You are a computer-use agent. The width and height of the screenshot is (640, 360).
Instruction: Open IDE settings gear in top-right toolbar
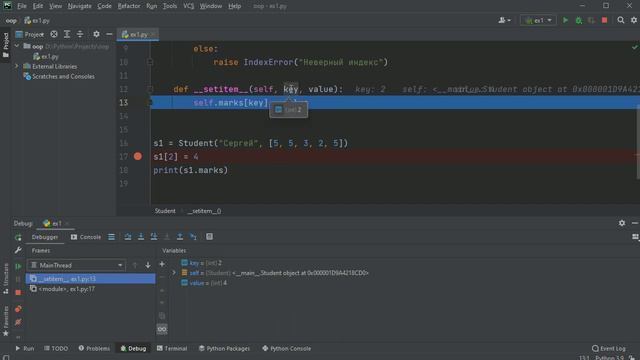[634, 20]
